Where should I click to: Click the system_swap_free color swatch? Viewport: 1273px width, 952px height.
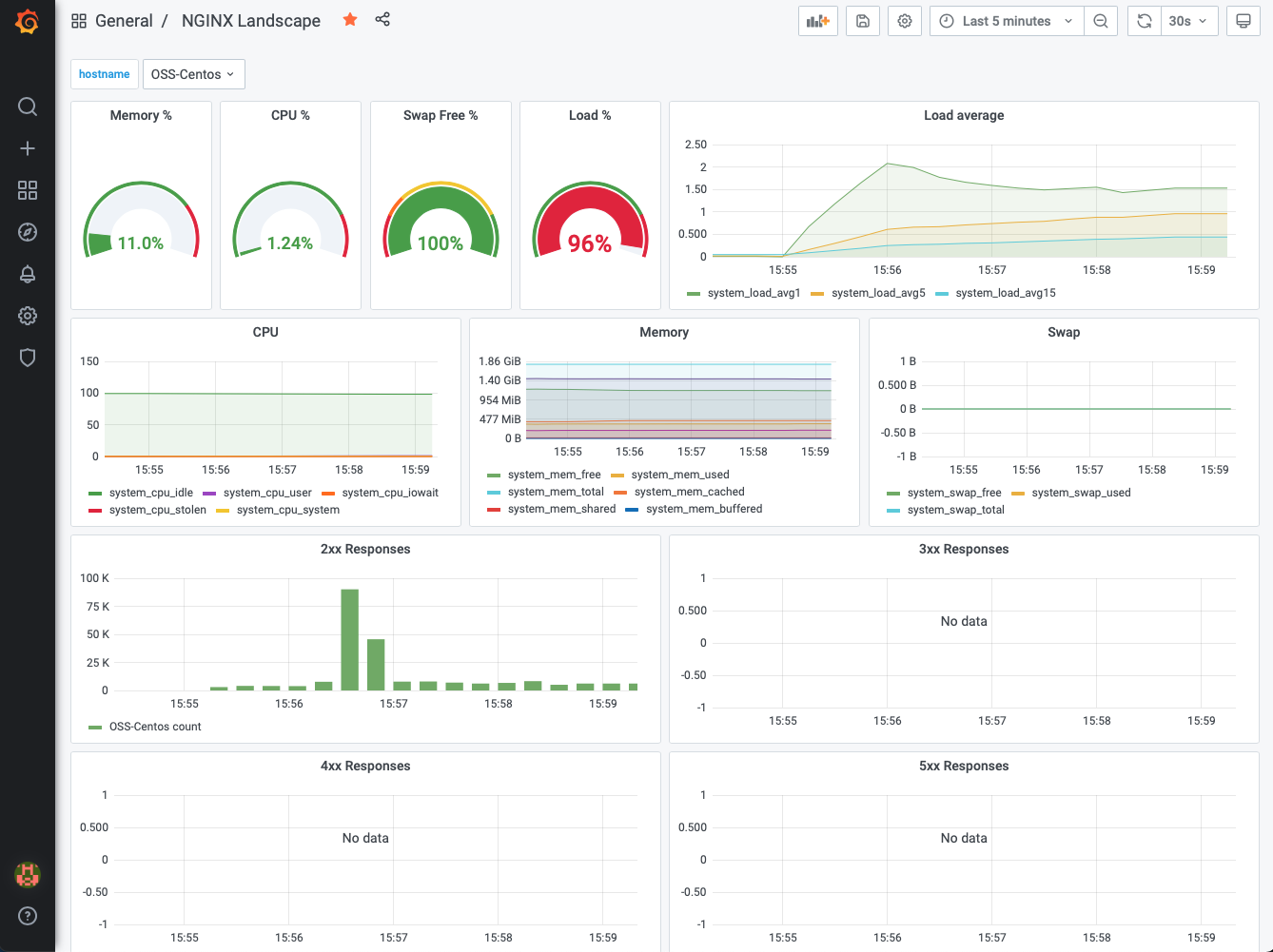892,494
